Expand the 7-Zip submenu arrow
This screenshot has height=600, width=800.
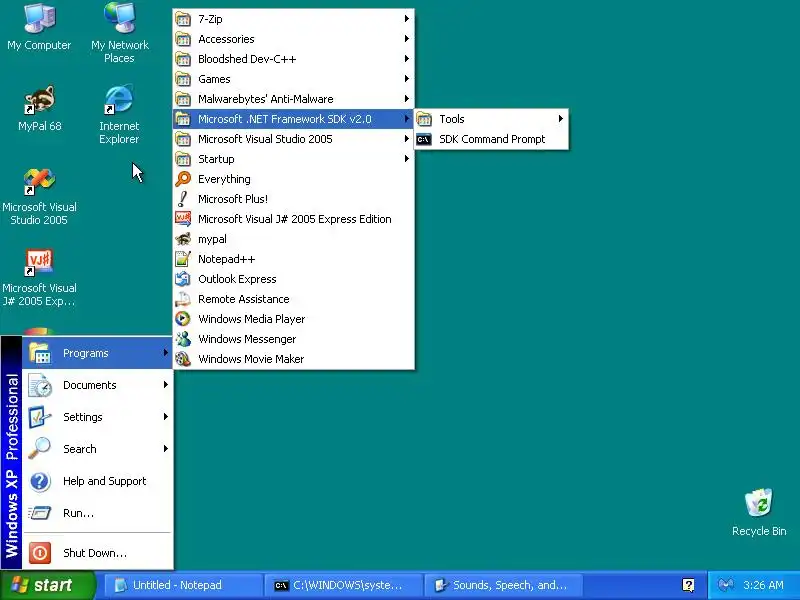coord(407,19)
